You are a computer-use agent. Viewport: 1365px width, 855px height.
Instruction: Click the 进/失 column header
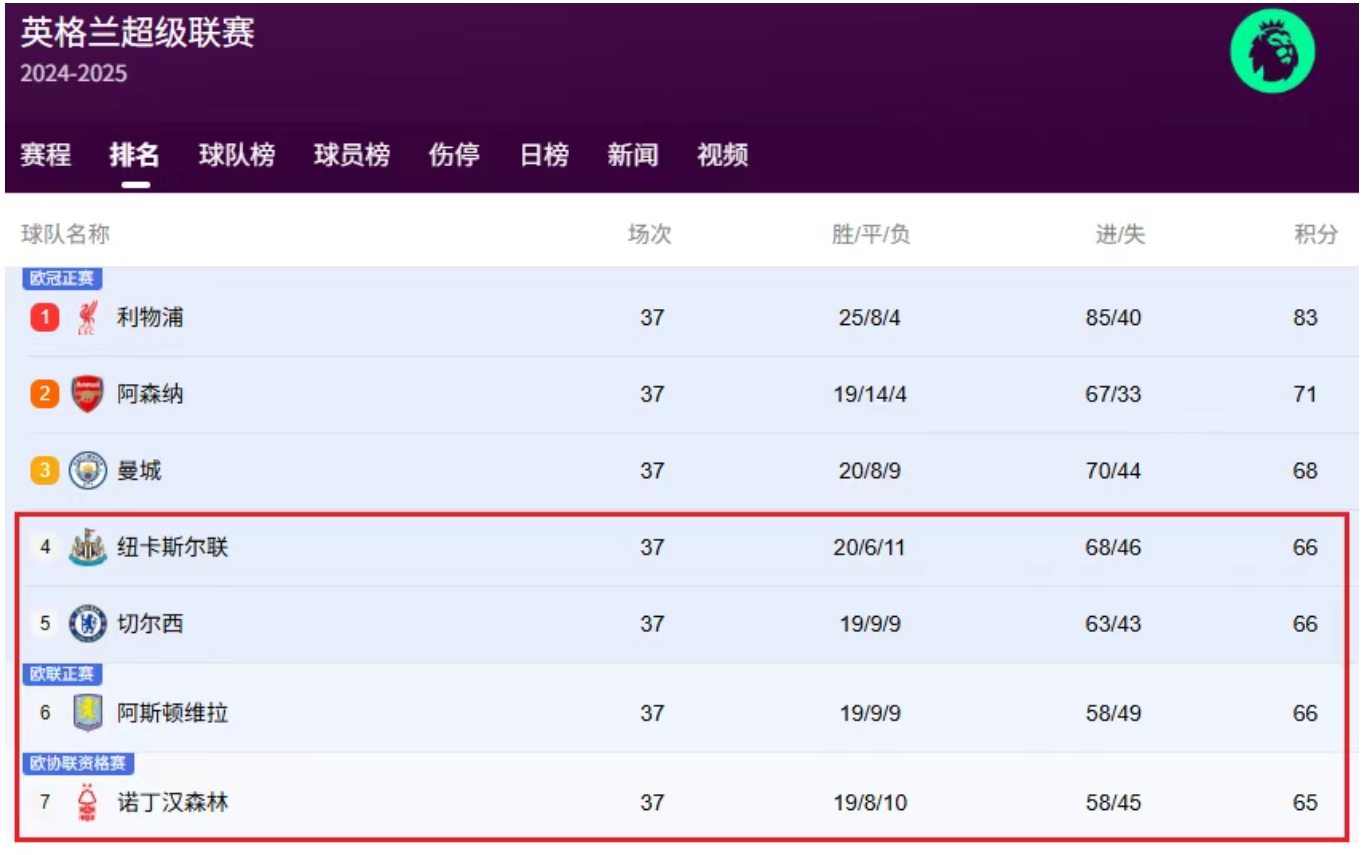[1120, 235]
